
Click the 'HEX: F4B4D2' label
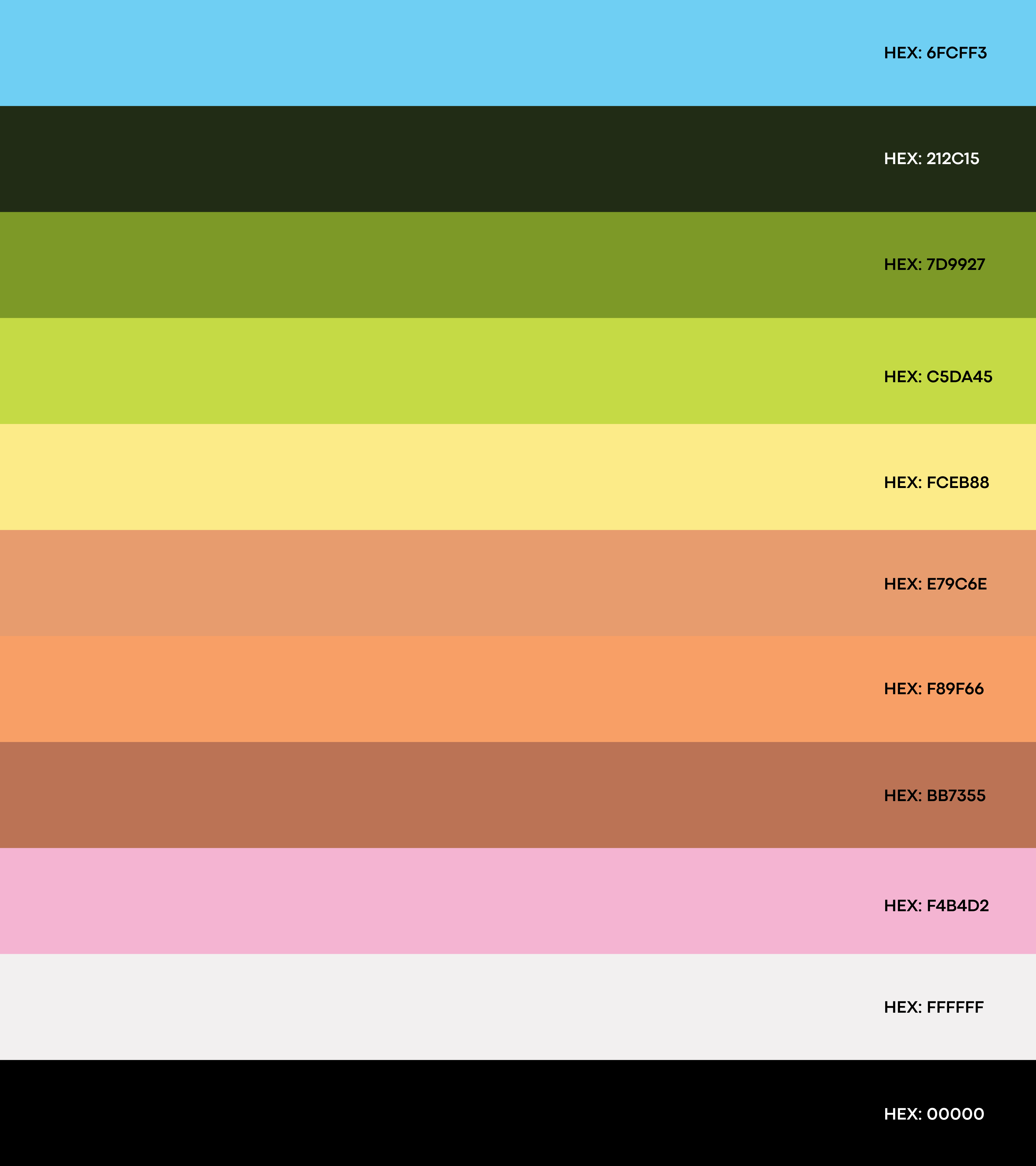pyautogui.click(x=936, y=906)
